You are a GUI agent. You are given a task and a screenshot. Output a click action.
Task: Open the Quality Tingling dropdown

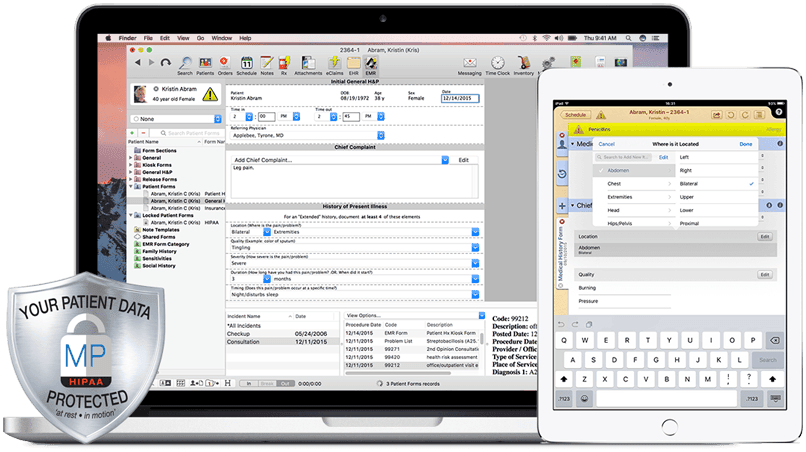click(475, 248)
